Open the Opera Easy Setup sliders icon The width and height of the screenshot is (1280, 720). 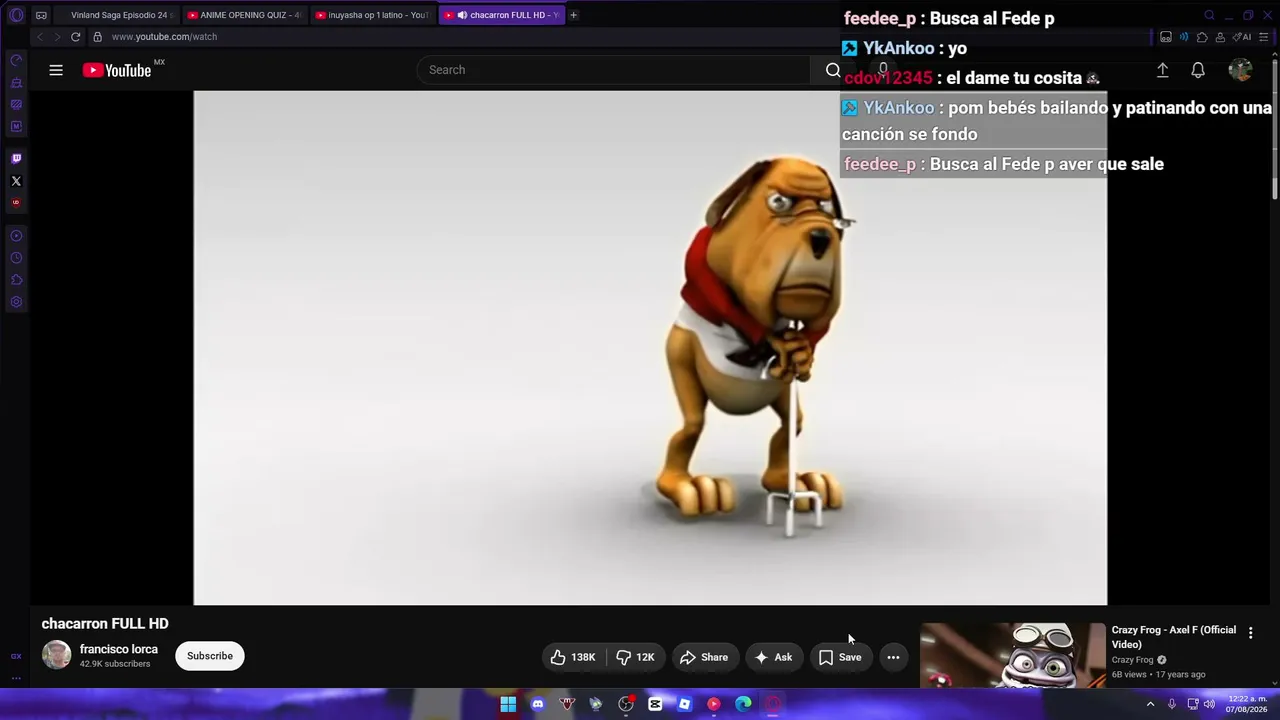pyautogui.click(x=1265, y=37)
